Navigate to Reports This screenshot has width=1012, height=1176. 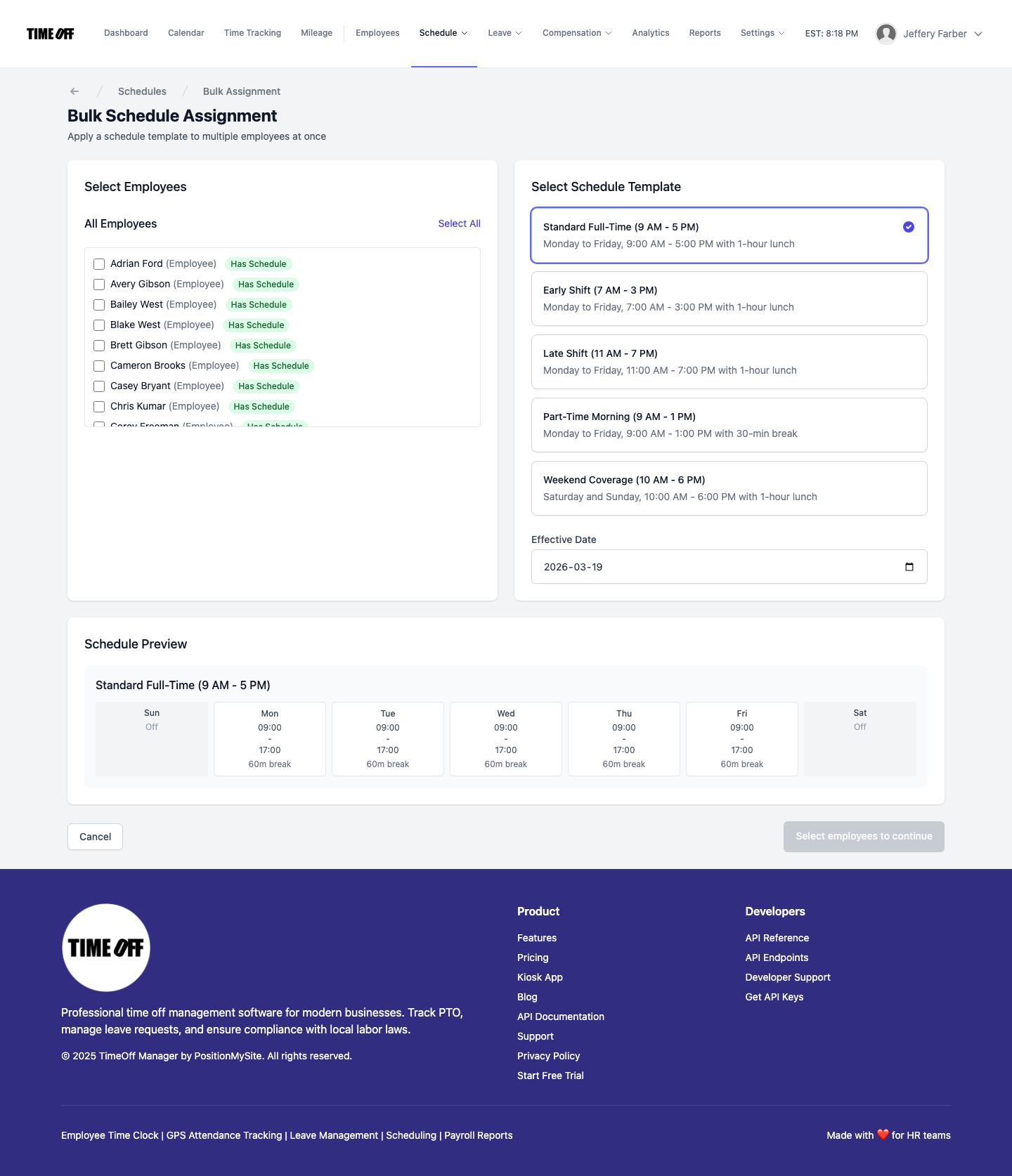click(x=705, y=33)
